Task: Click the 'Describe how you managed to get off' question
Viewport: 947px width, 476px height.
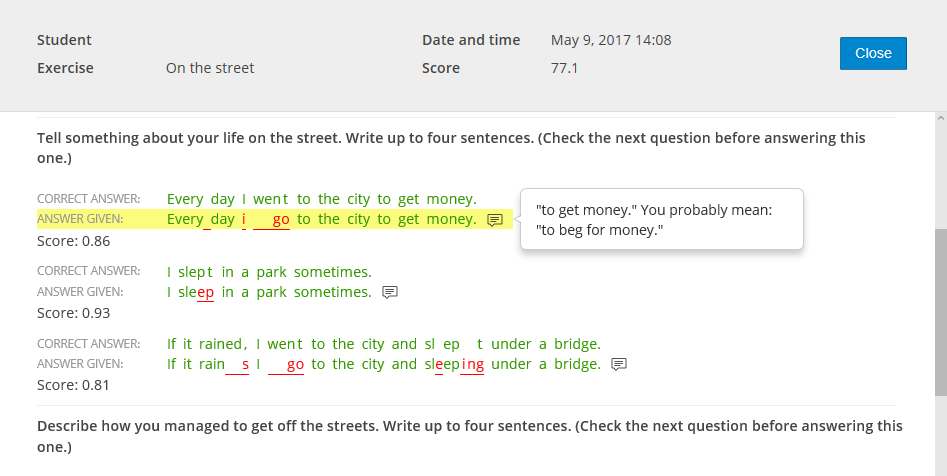Action: (470, 436)
